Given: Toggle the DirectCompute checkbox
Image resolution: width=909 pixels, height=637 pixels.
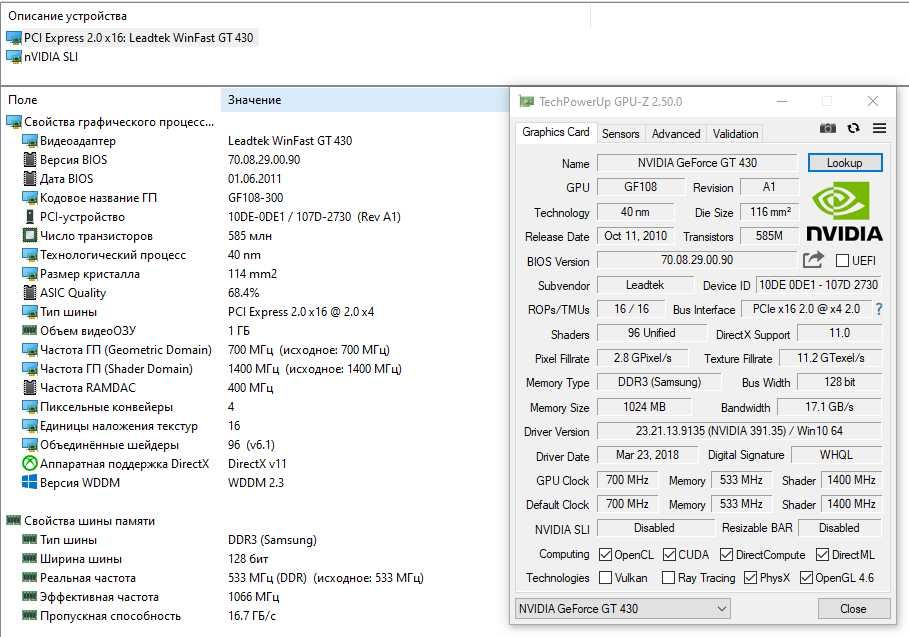Looking at the screenshot, I should [726, 555].
